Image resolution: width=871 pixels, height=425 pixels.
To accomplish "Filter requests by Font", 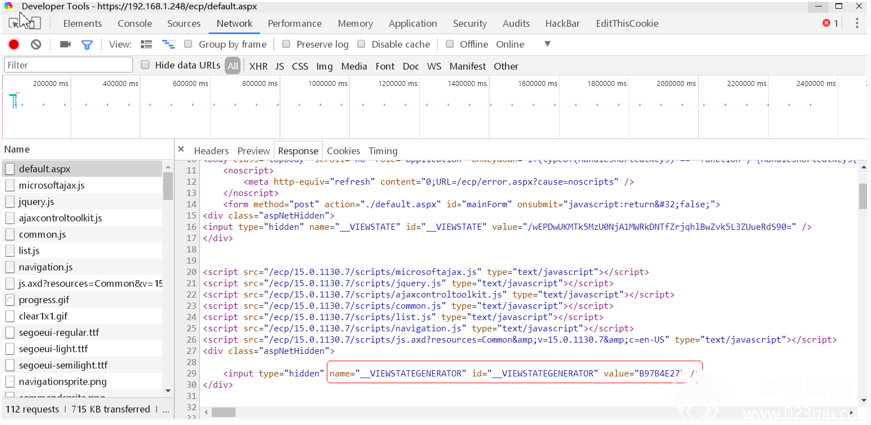I will point(385,66).
